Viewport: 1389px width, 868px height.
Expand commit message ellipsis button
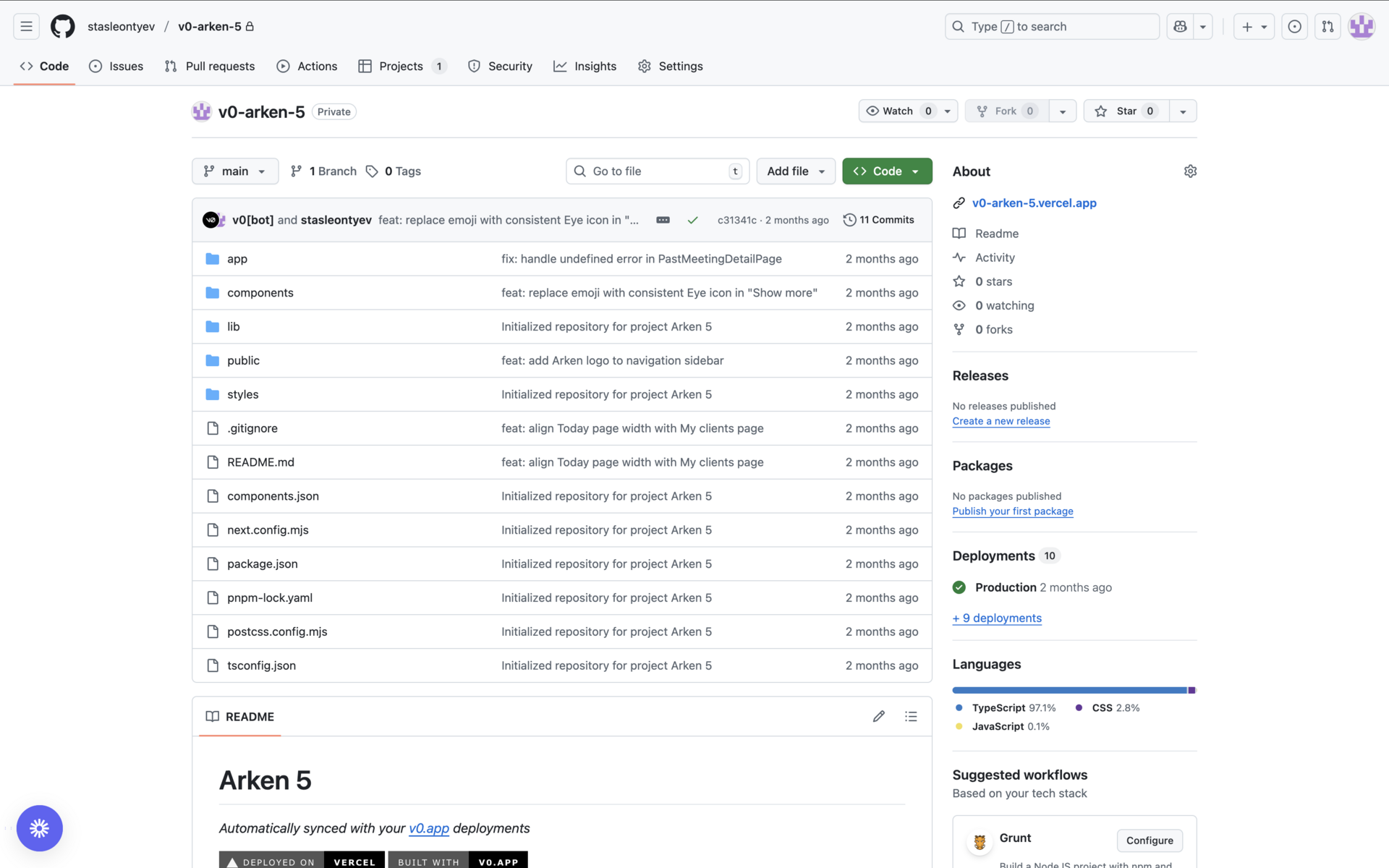click(x=663, y=220)
